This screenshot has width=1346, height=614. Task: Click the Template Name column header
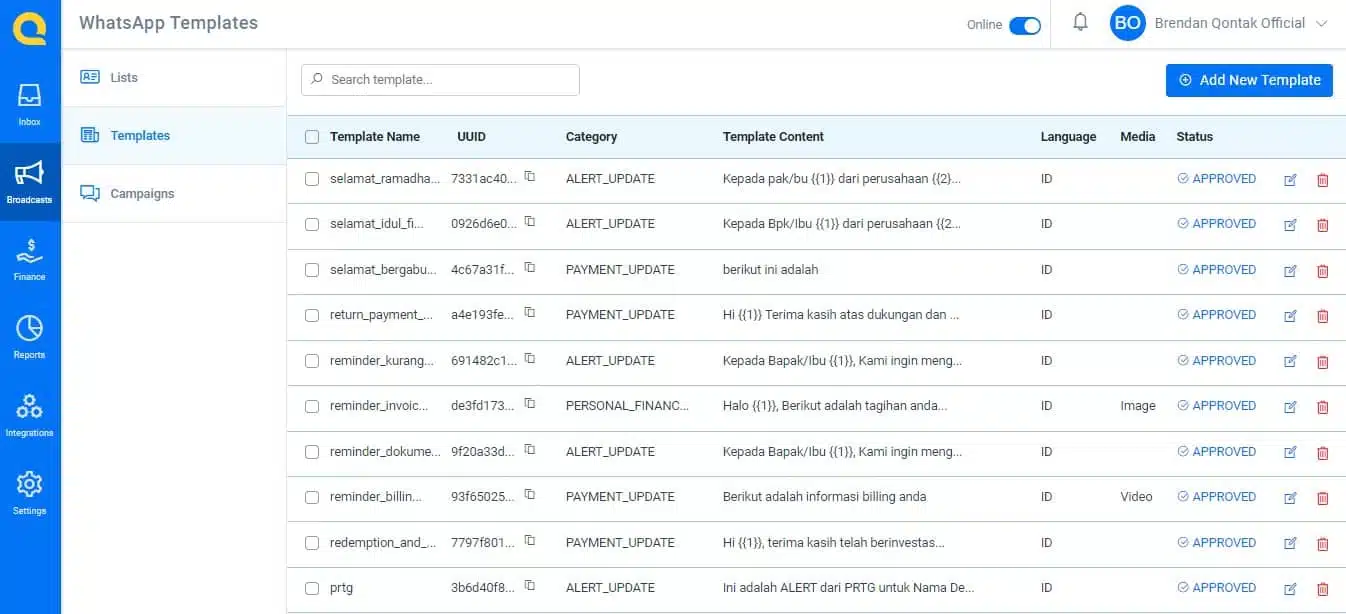375,137
